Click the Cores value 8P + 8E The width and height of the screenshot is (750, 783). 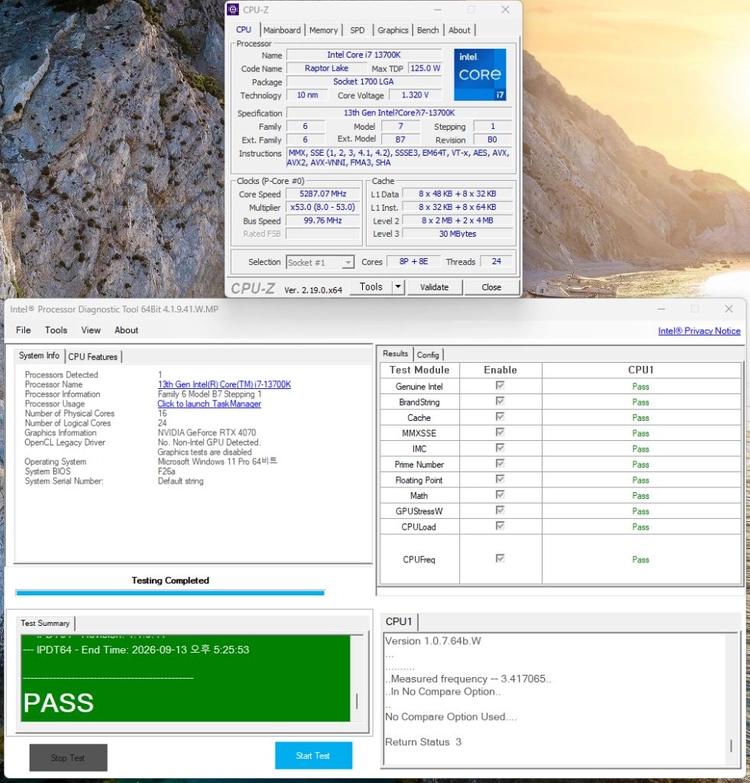click(413, 261)
